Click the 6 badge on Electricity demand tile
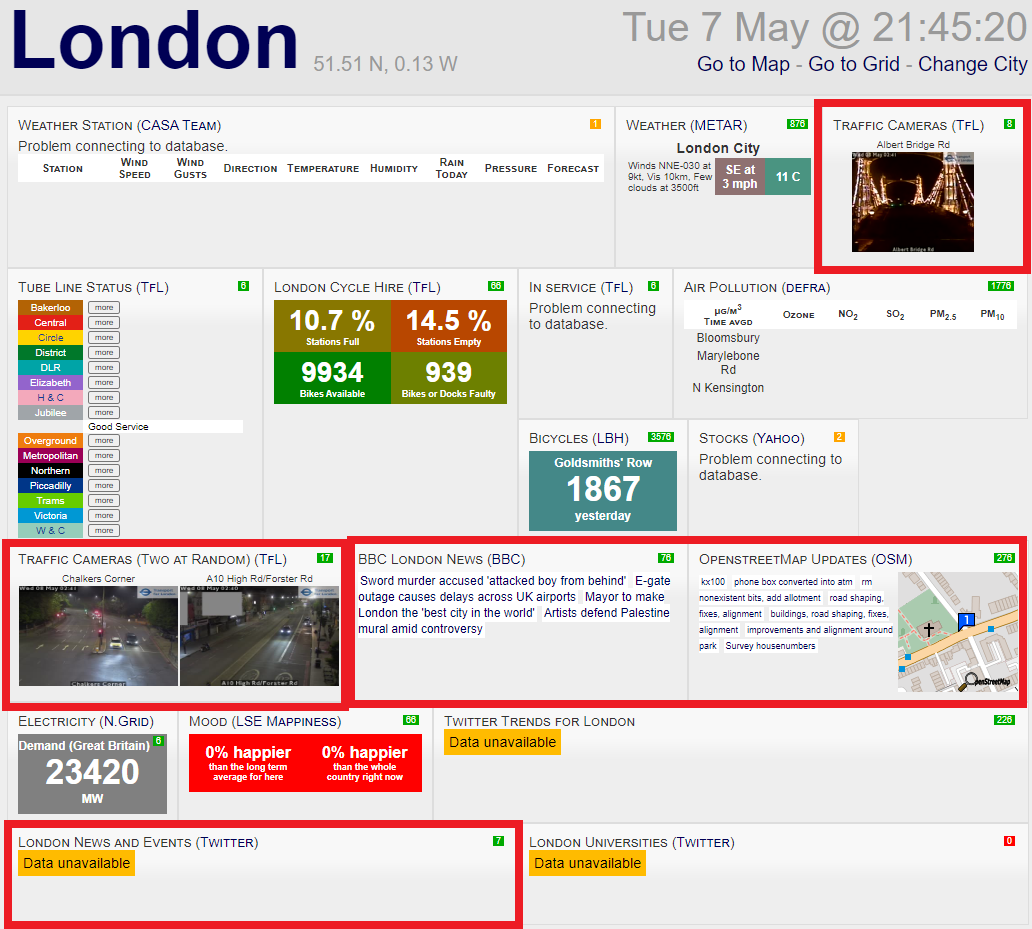 (x=158, y=741)
